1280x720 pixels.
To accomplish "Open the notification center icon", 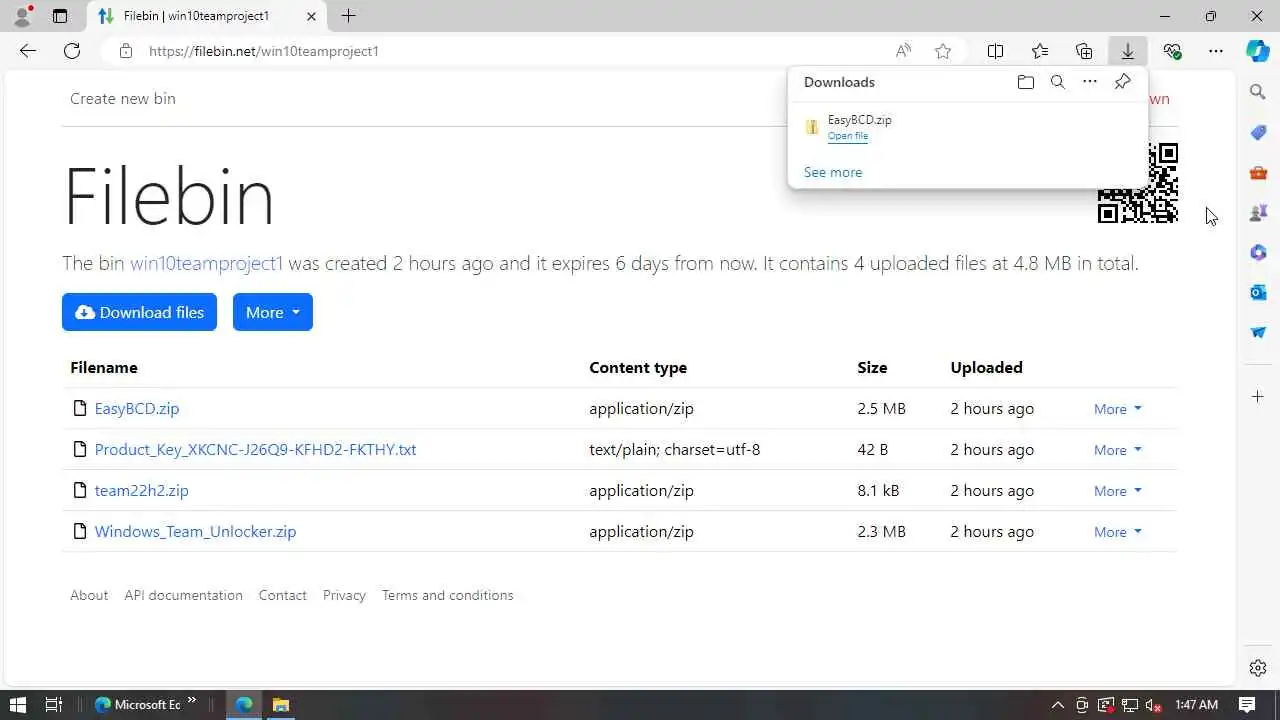I will pyautogui.click(x=1248, y=705).
